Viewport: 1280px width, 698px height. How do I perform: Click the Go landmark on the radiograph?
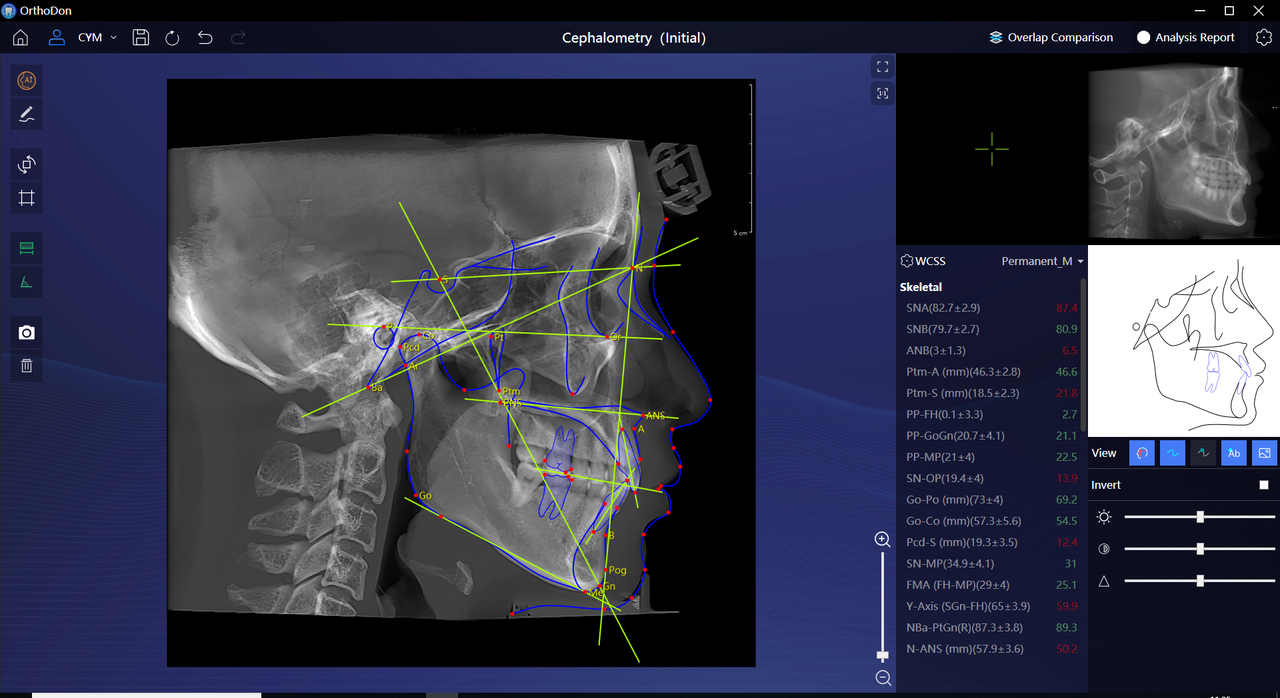415,494
